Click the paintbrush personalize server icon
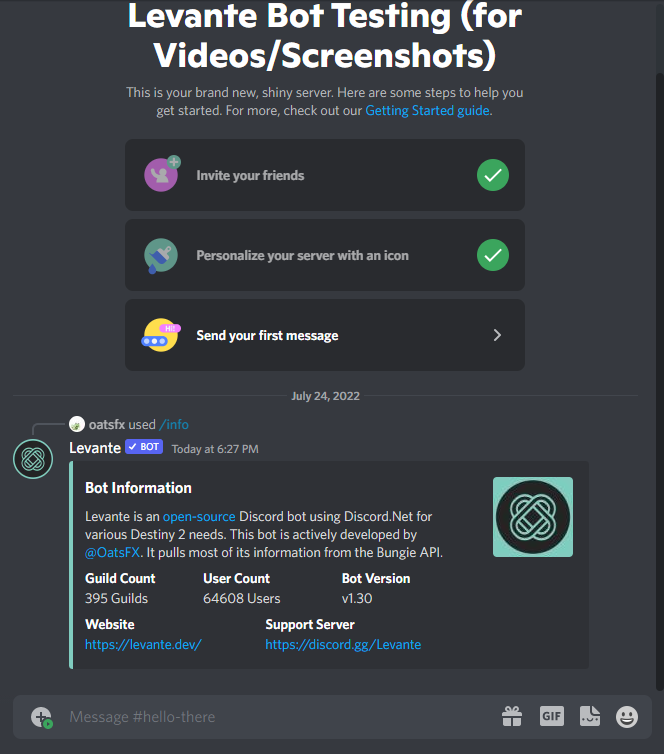This screenshot has height=754, width=664. coord(160,255)
